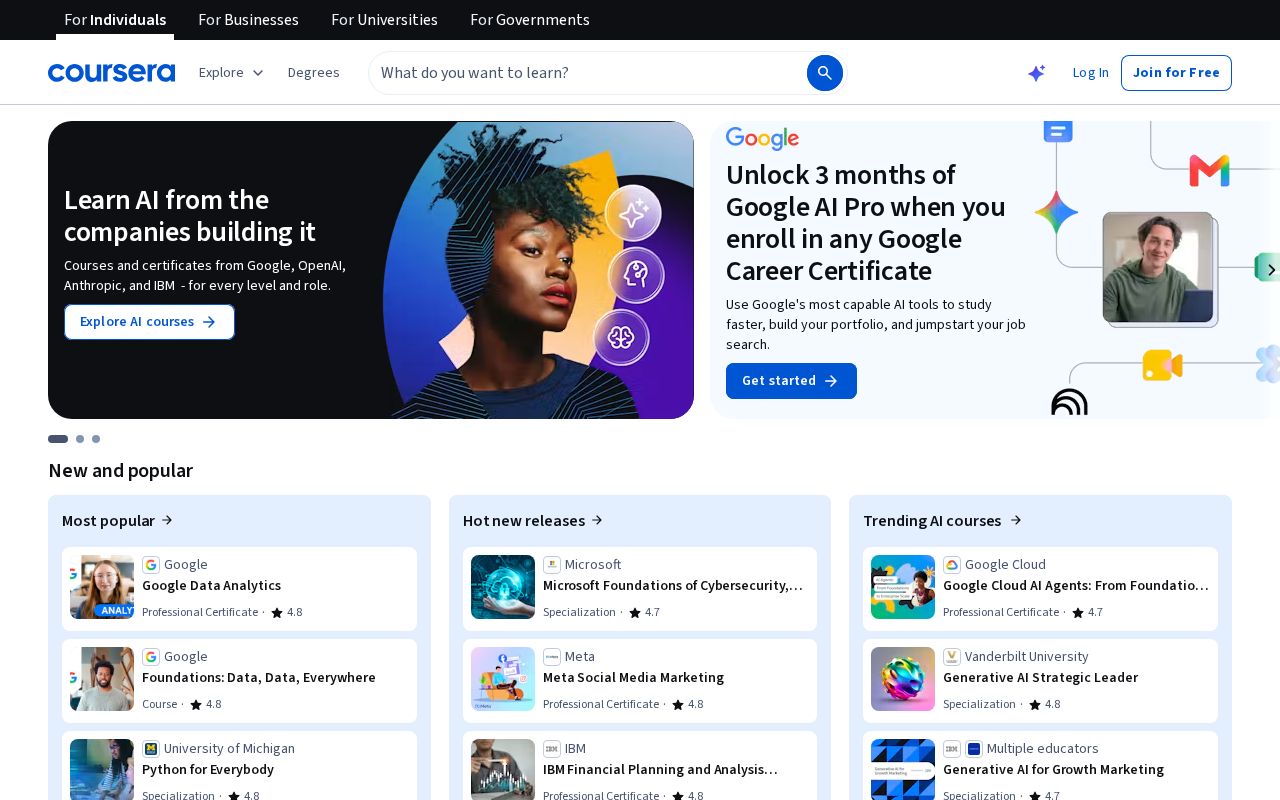Click the Gemini star icon in Google banner

1056,213
